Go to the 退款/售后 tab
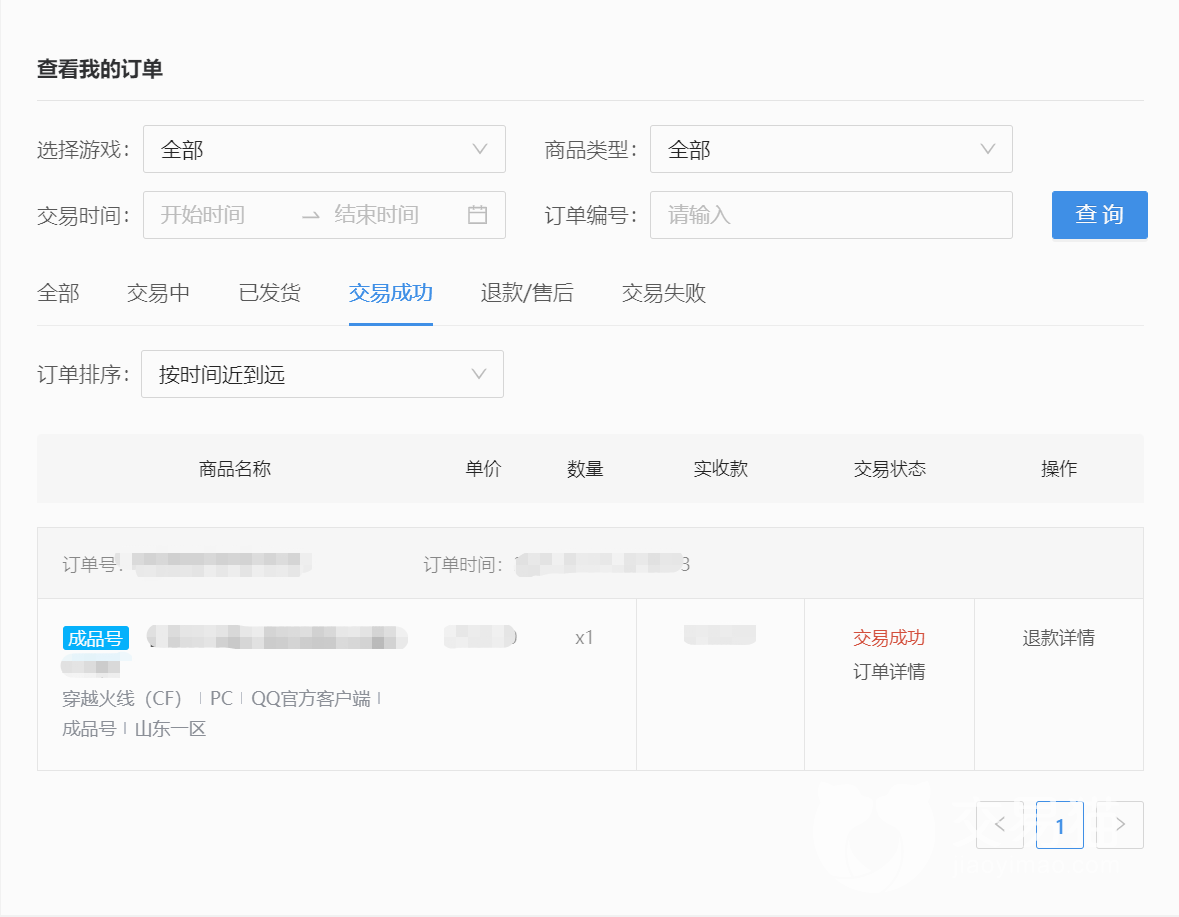Image resolution: width=1179 pixels, height=917 pixels. (x=526, y=293)
